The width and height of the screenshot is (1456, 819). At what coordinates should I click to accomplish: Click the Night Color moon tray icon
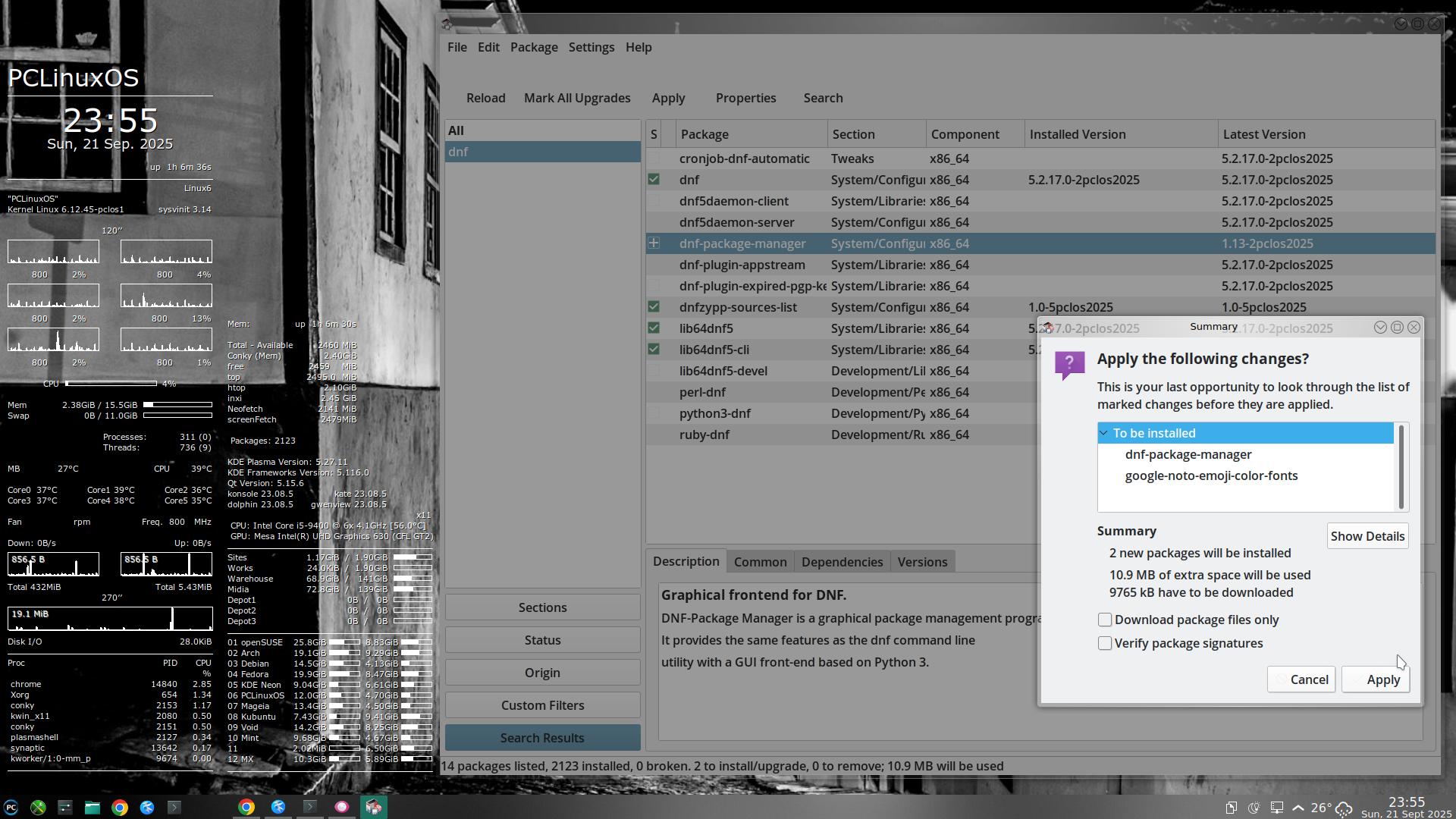point(1254,808)
